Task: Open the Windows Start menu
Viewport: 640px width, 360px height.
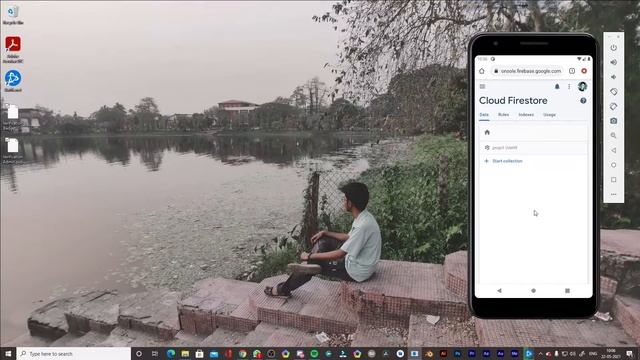Action: pyautogui.click(x=8, y=353)
